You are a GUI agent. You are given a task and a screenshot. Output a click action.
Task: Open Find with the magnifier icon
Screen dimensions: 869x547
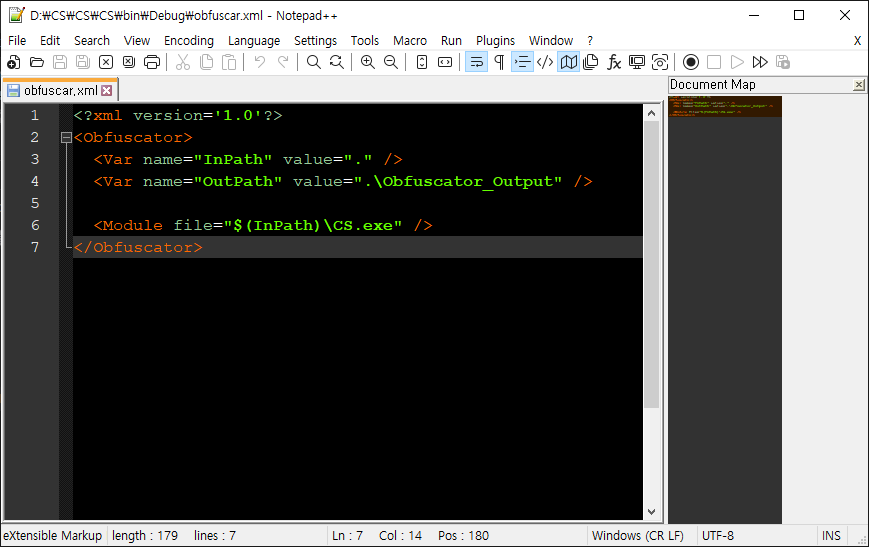pyautogui.click(x=314, y=62)
